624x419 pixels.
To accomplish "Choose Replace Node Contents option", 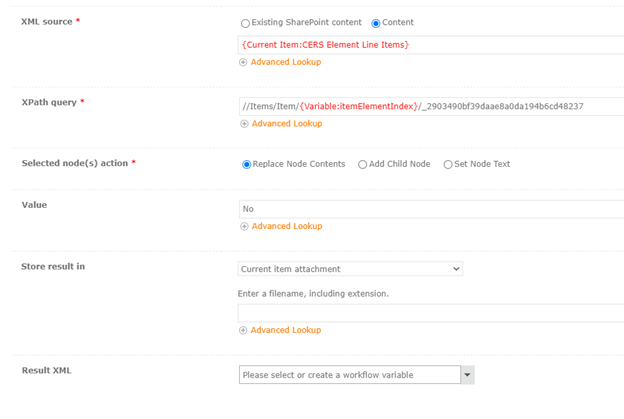I will pyautogui.click(x=246, y=164).
